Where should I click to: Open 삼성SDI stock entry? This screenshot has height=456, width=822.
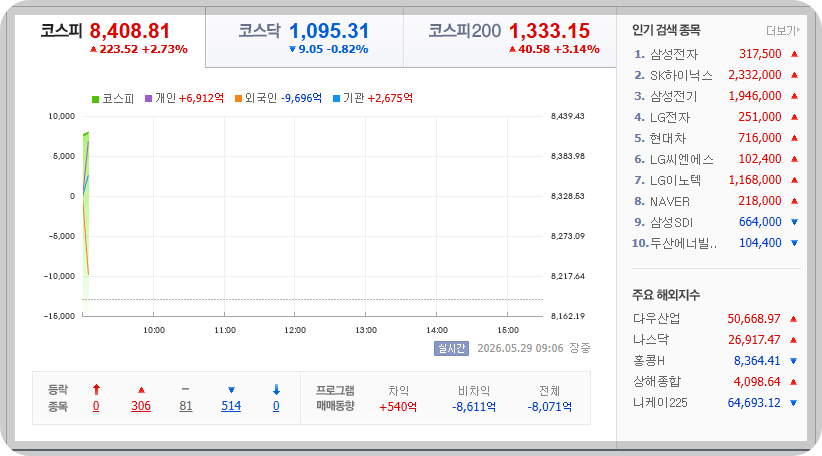(x=672, y=222)
